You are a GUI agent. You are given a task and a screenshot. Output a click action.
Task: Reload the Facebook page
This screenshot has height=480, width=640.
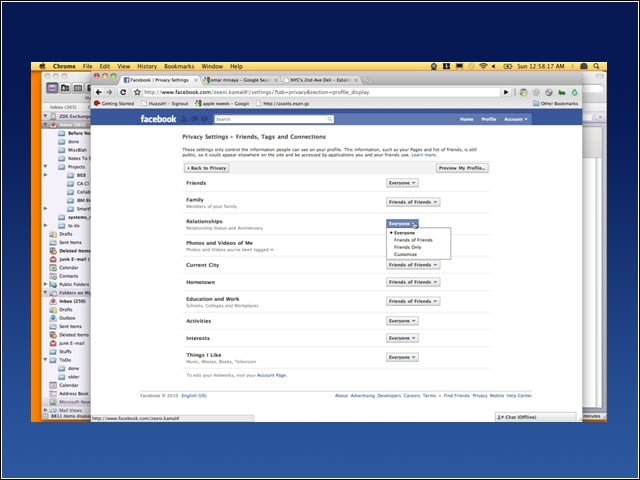click(123, 92)
